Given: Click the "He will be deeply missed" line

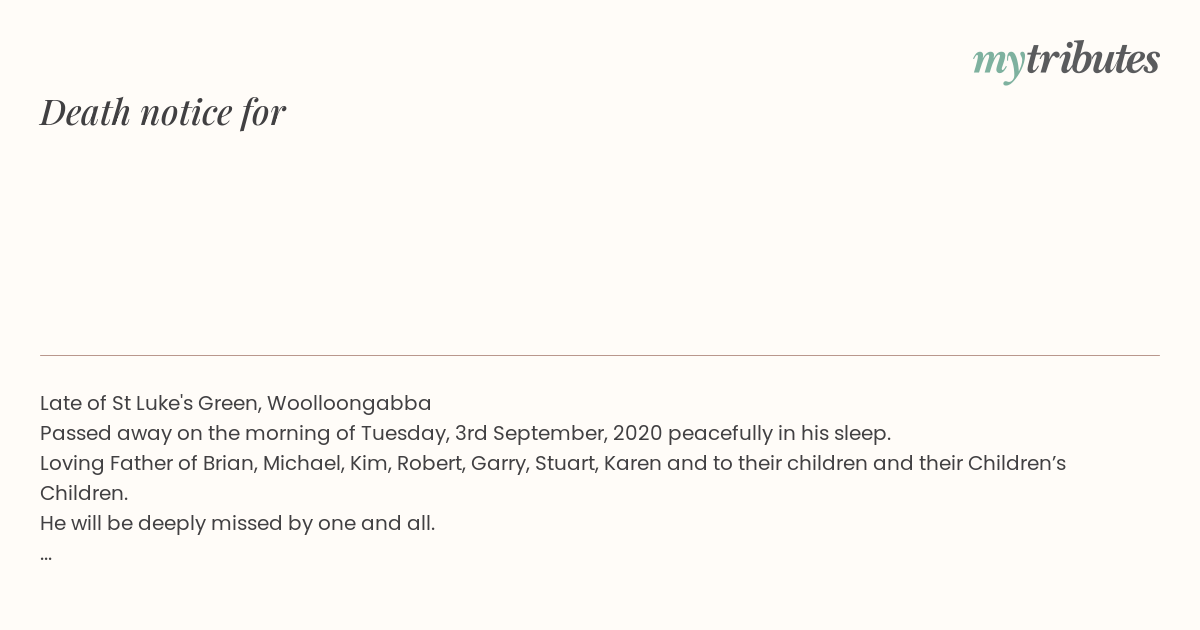Looking at the screenshot, I should pyautogui.click(x=238, y=524).
